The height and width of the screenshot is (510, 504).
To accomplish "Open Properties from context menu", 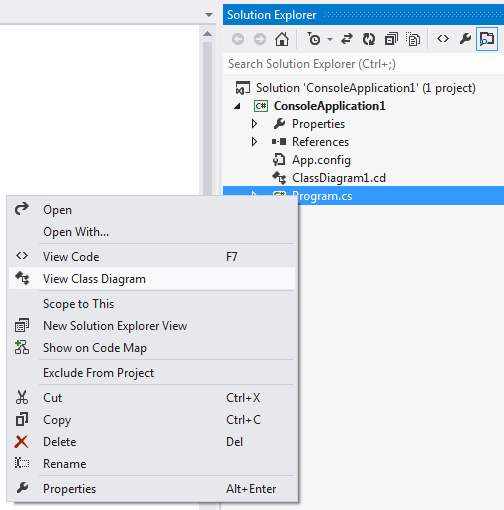I will 152,489.
